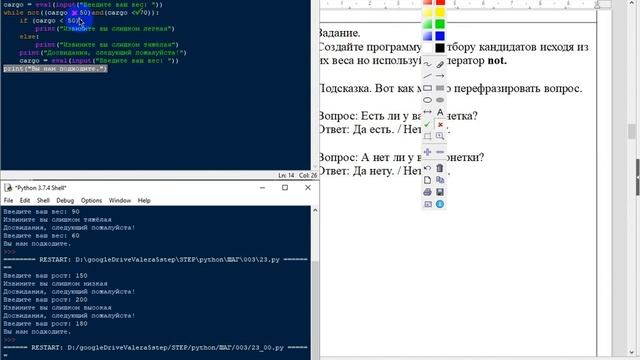640x360 pixels.
Task: Activate the magnifier zoom tool
Action: coord(440,136)
